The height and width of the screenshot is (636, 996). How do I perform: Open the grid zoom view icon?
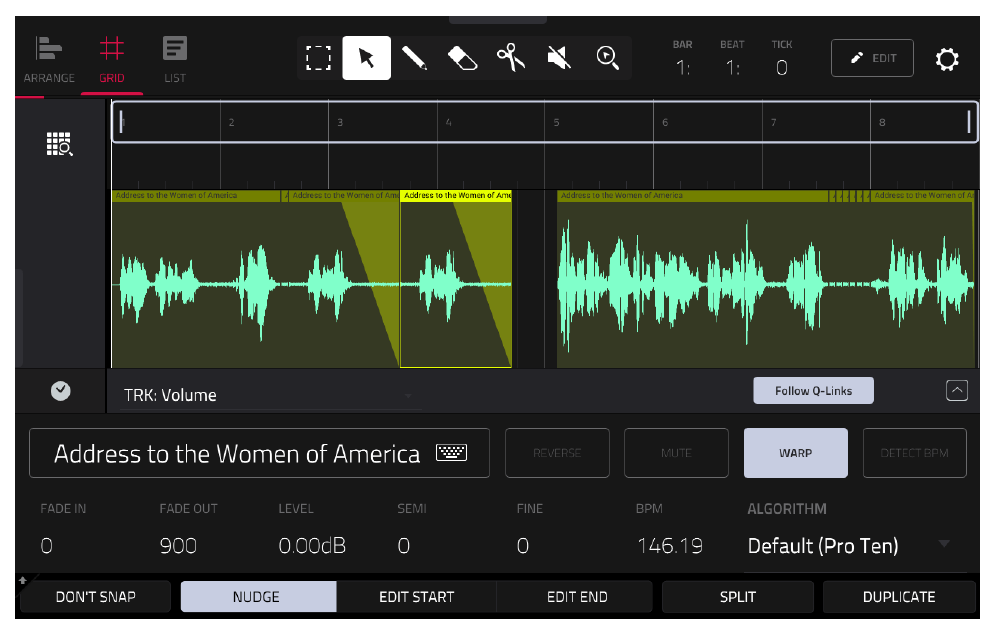tap(60, 144)
